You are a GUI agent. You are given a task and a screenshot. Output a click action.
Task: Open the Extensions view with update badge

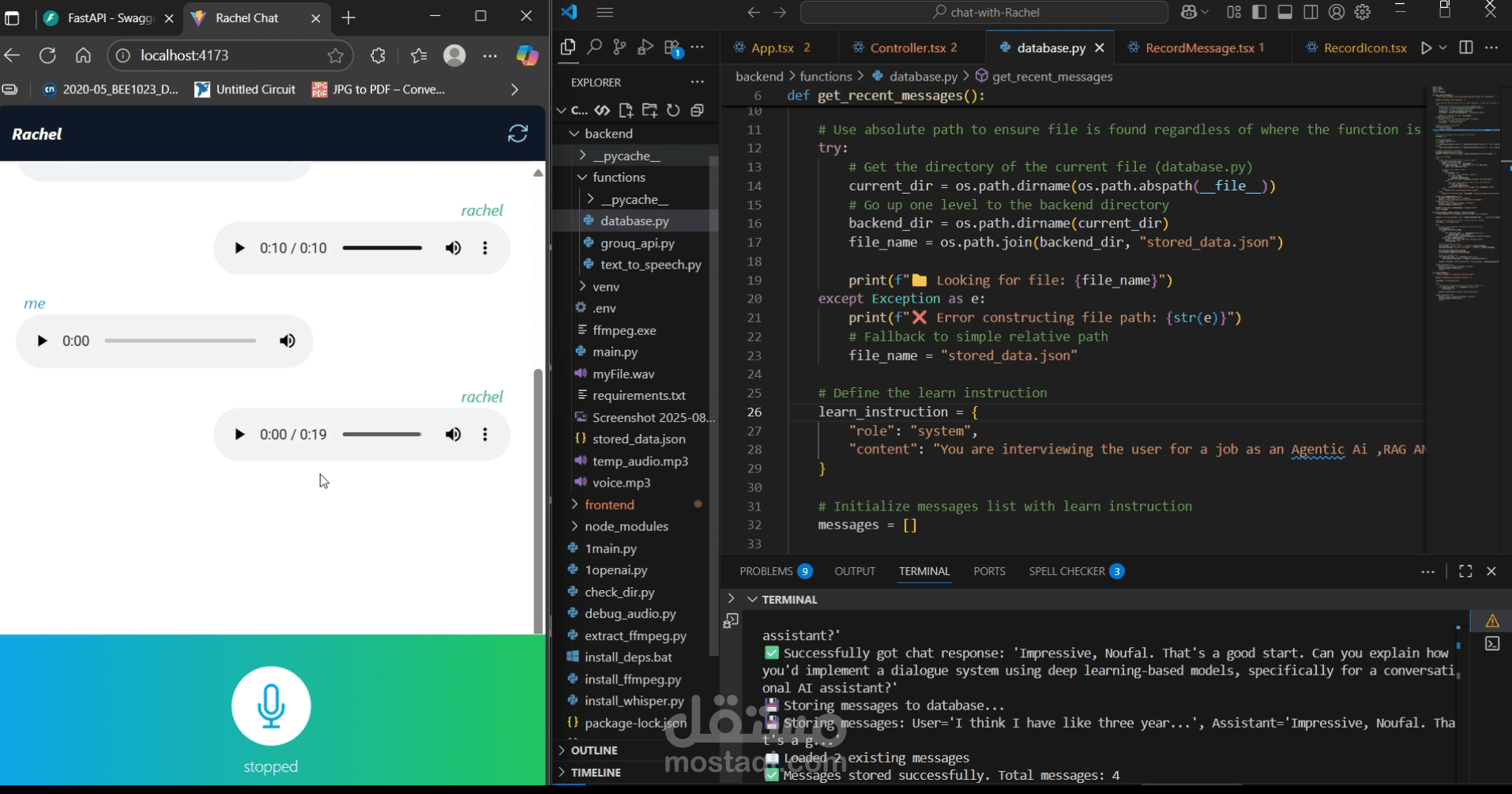click(x=672, y=48)
